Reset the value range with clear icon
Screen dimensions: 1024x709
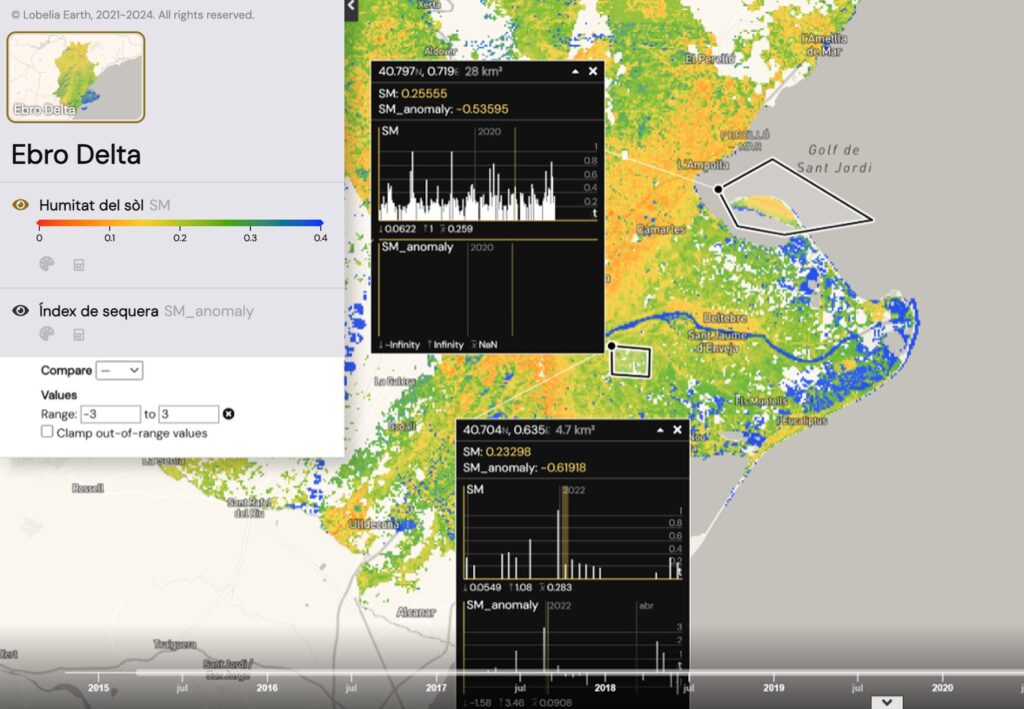pyautogui.click(x=228, y=414)
